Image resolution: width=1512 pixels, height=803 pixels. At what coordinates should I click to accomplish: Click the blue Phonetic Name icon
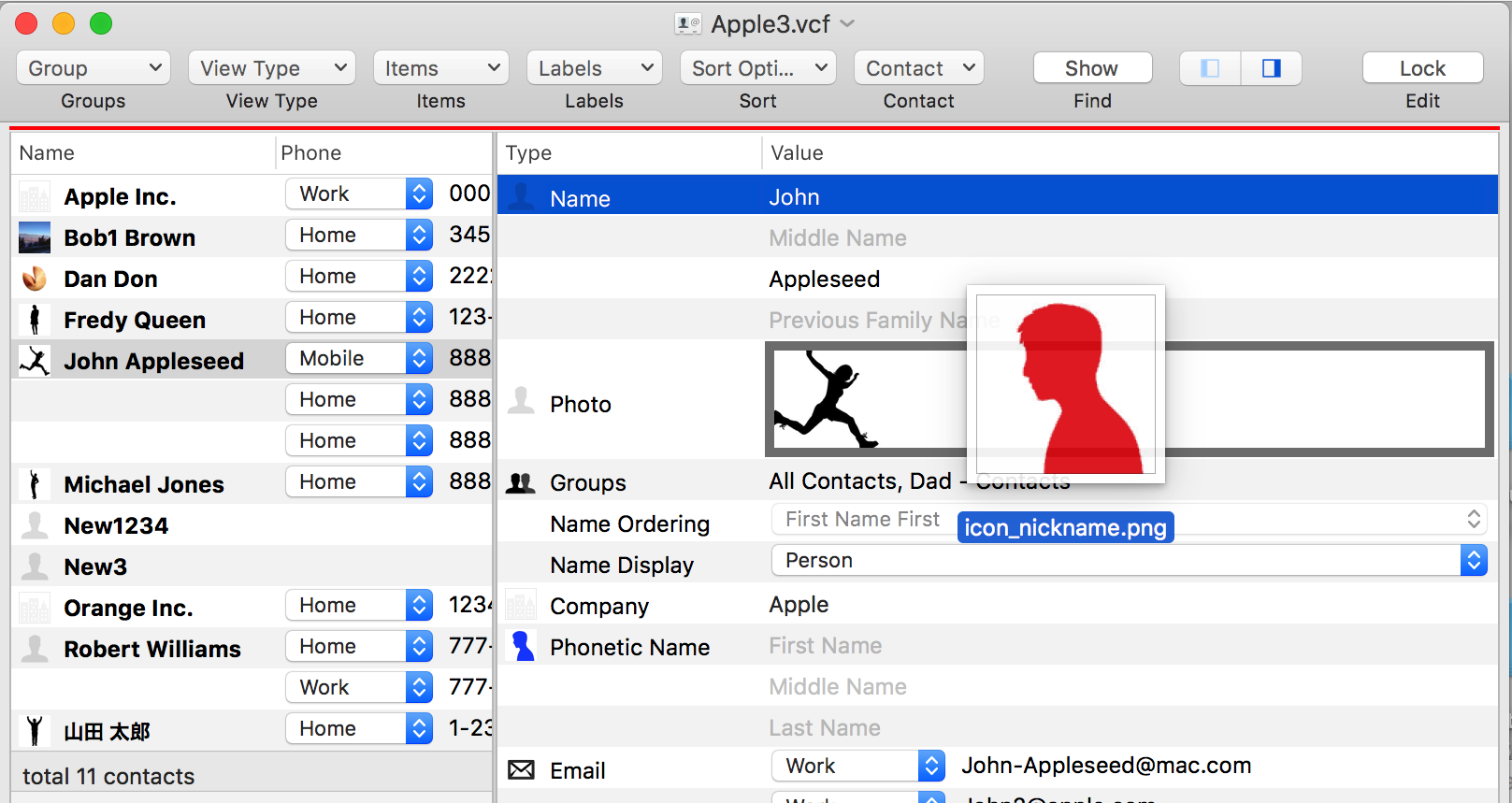(x=523, y=647)
